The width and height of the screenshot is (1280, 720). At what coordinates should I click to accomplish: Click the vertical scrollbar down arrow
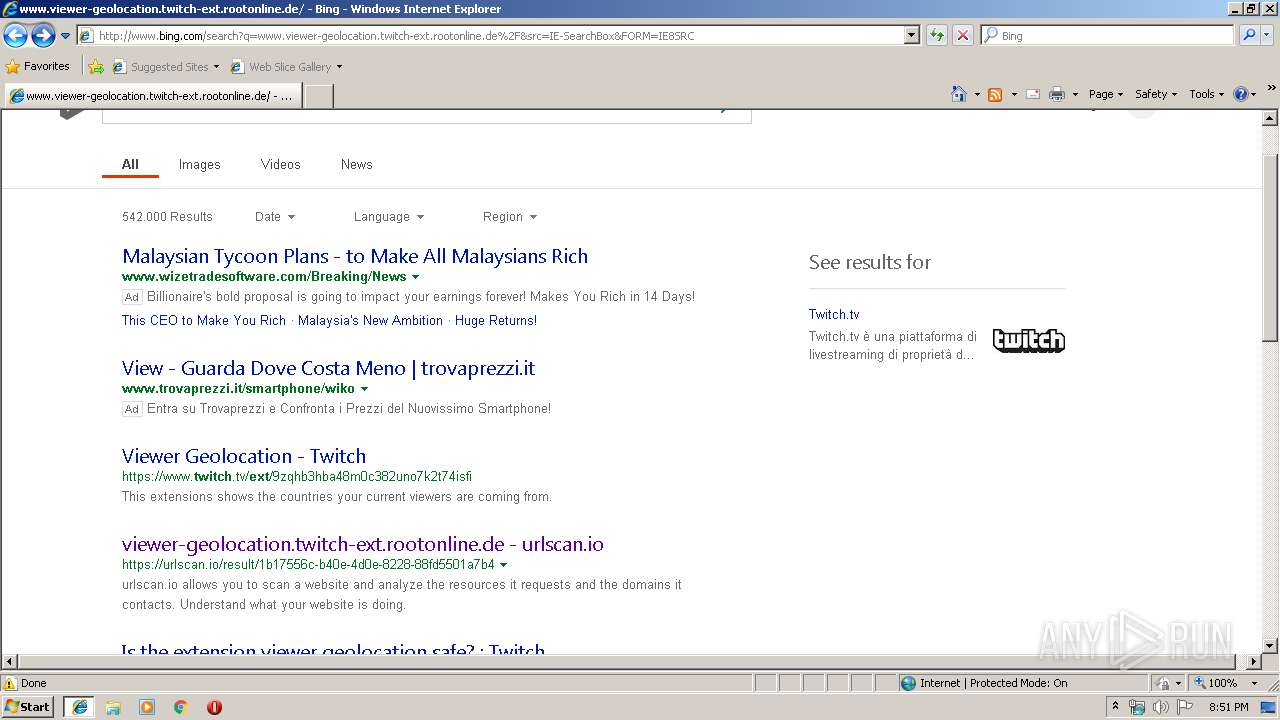pyautogui.click(x=1270, y=646)
